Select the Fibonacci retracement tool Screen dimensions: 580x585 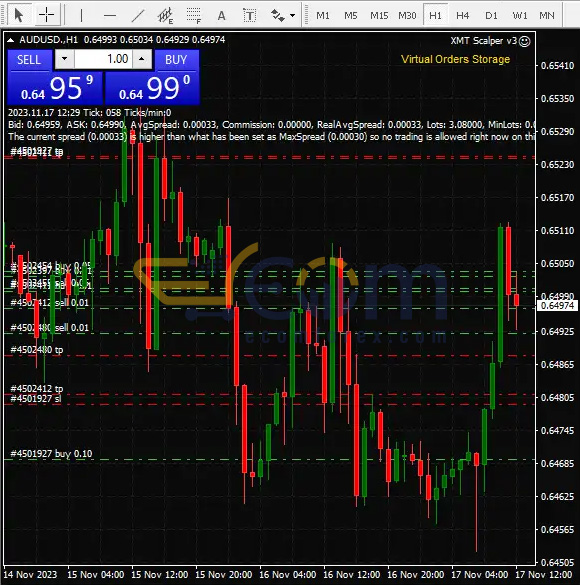click(x=194, y=16)
